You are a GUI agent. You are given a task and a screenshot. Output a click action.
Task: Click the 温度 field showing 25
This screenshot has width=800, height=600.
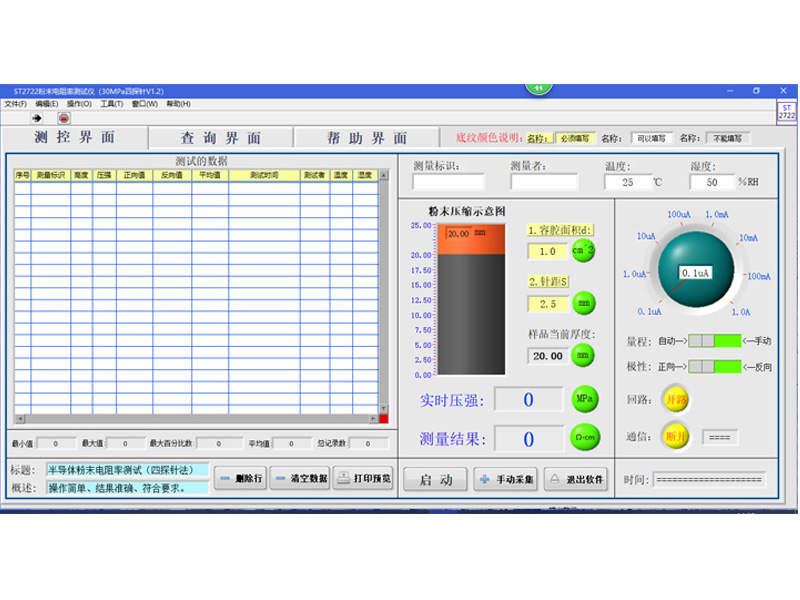[628, 182]
